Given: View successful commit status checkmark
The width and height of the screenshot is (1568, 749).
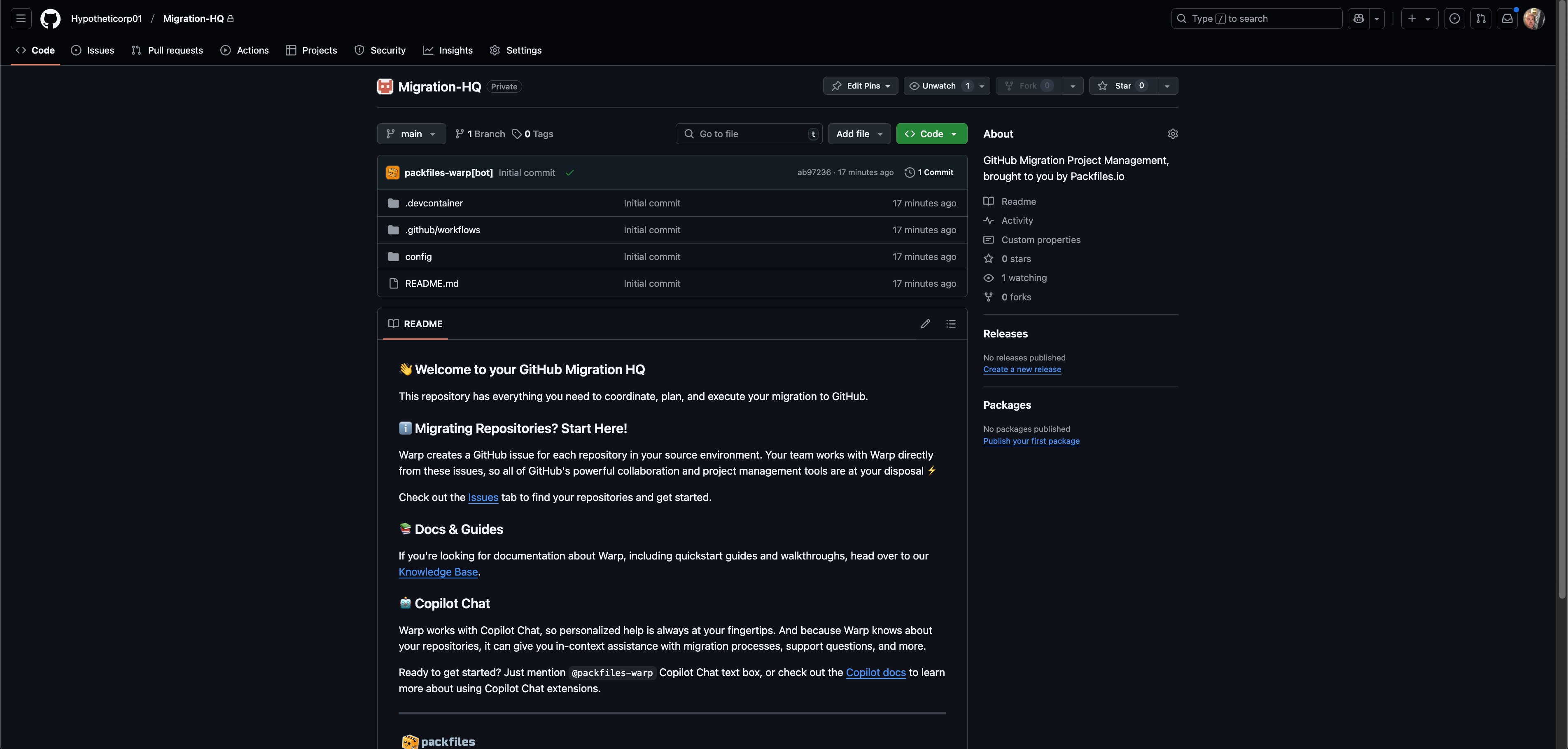Looking at the screenshot, I should coord(570,173).
